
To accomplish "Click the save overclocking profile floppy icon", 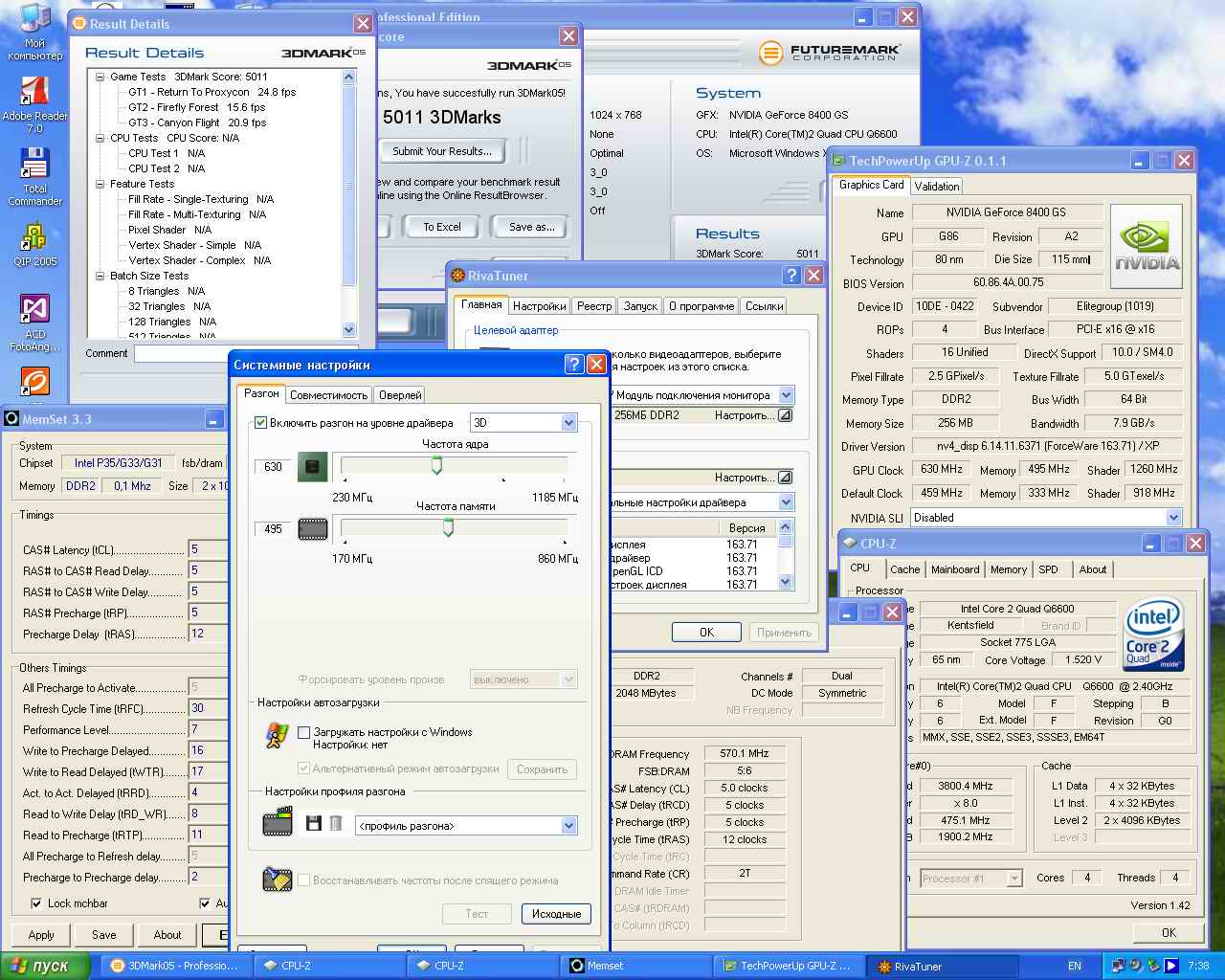I will coord(313,823).
